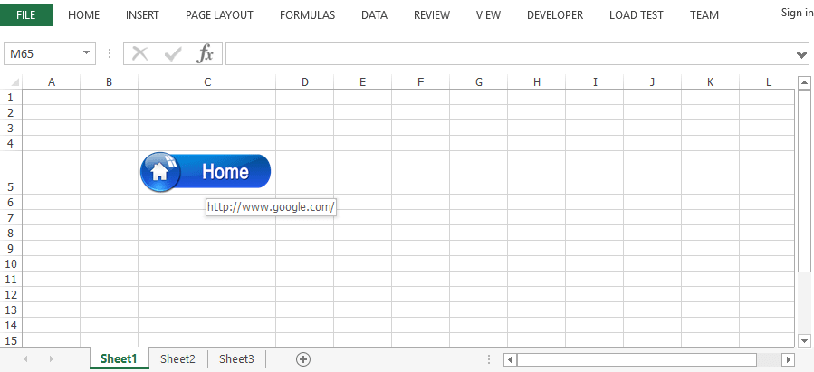The image size is (814, 372).
Task: Switch to the Sheet3 tab
Action: (237, 359)
